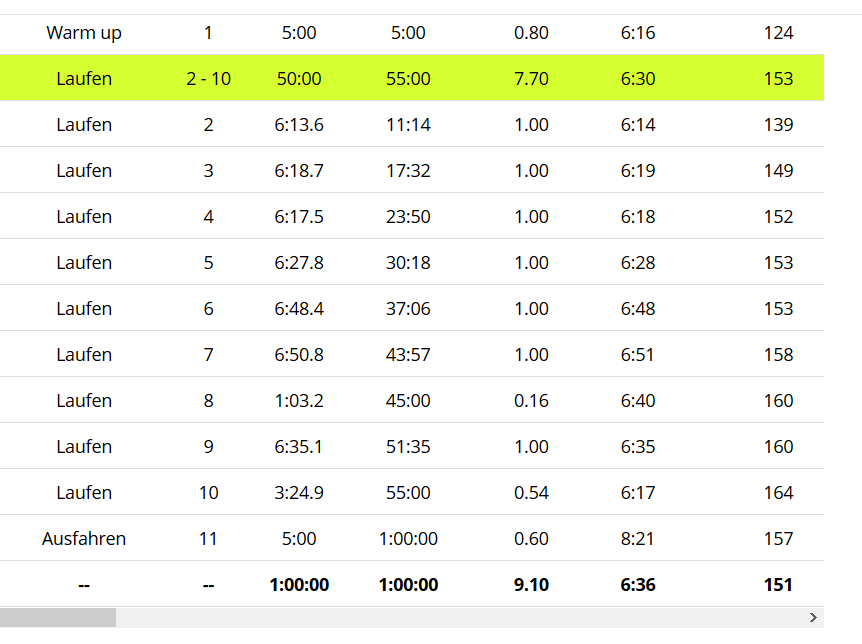Click the 6:48.4 lap time cell
Image resolution: width=862 pixels, height=644 pixels.
299,309
